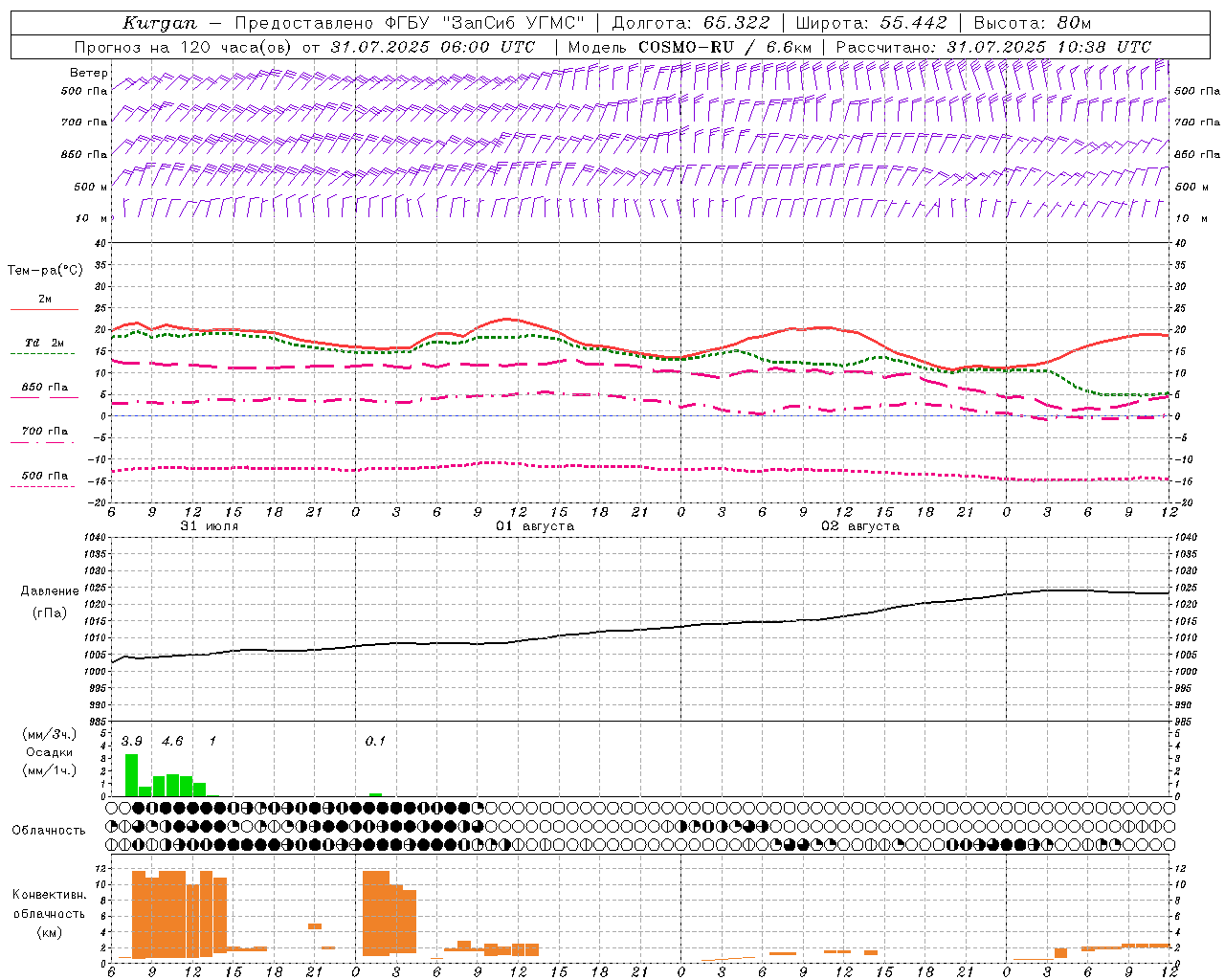Click the dotted "500 гПа" entry in the temperature legend
Viewport: 1225px width, 980px height.
tap(44, 476)
